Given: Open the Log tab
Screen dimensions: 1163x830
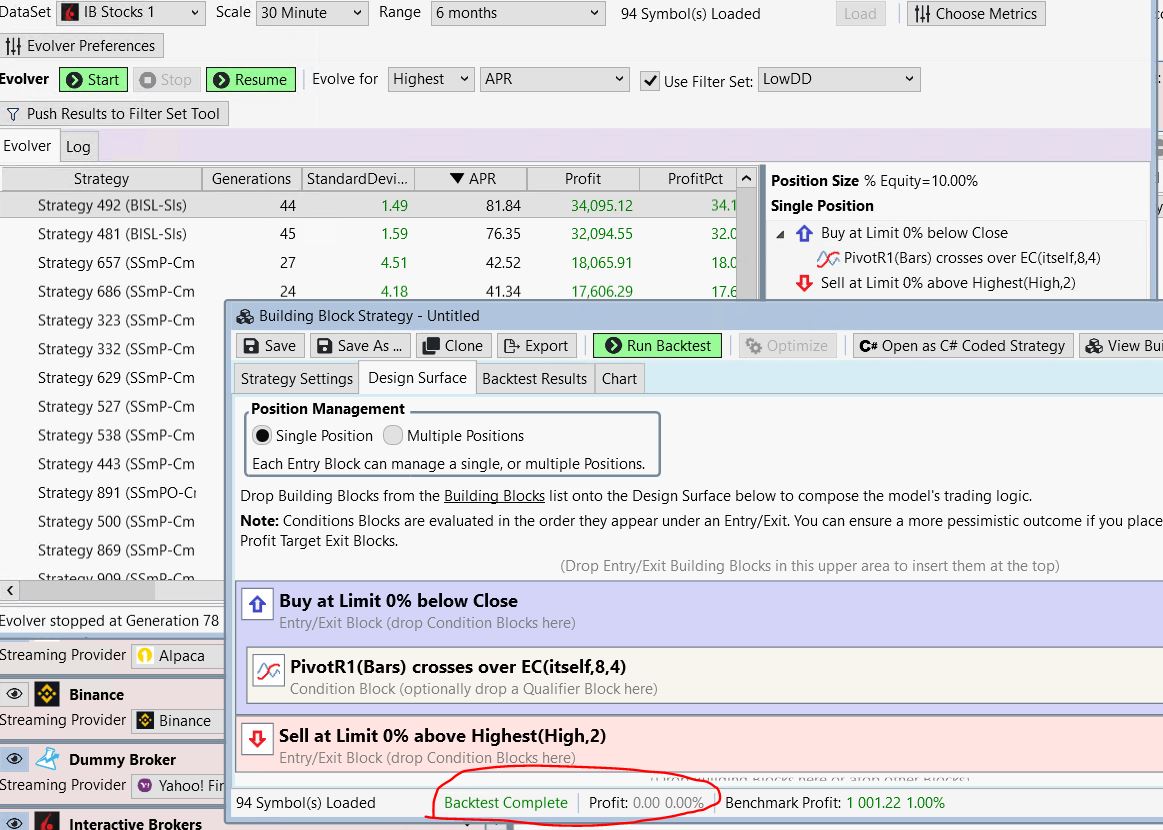Looking at the screenshot, I should (x=78, y=147).
